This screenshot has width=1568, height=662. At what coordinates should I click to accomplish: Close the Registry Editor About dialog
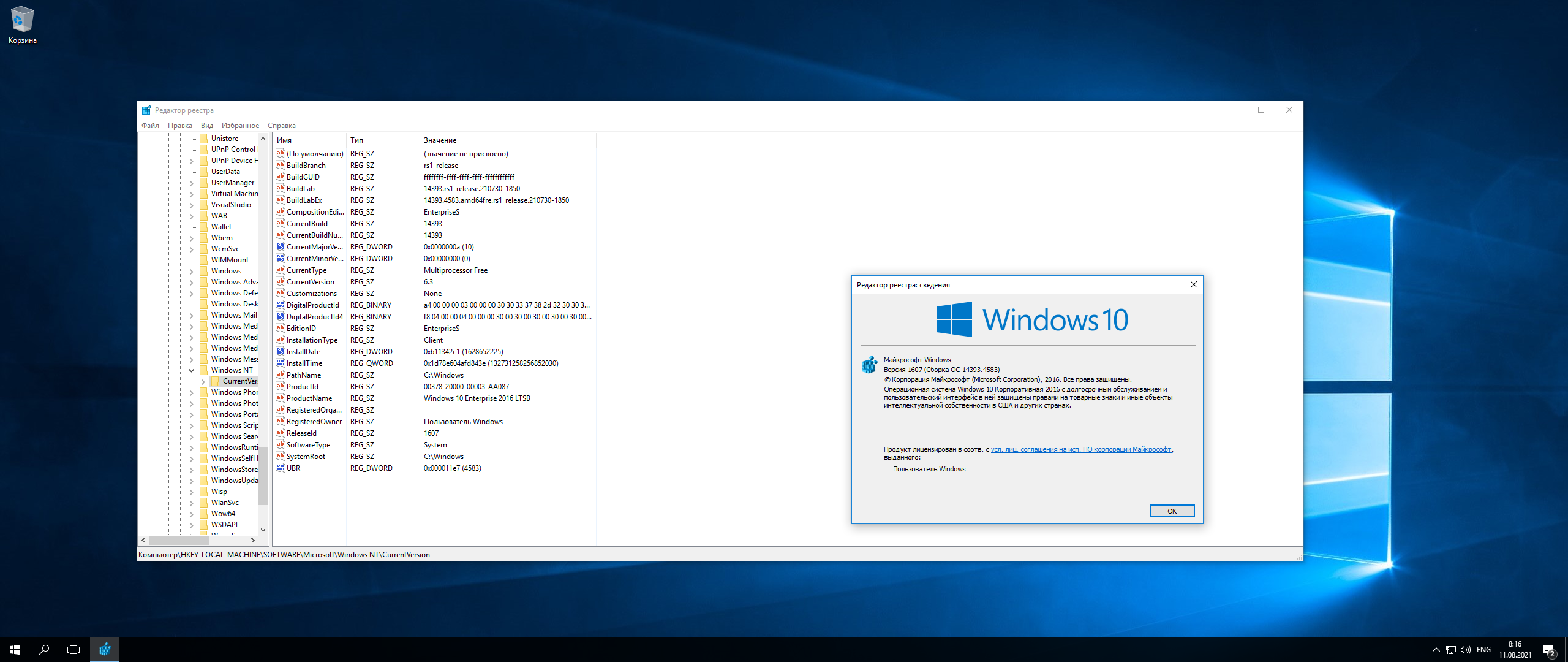click(x=1193, y=284)
